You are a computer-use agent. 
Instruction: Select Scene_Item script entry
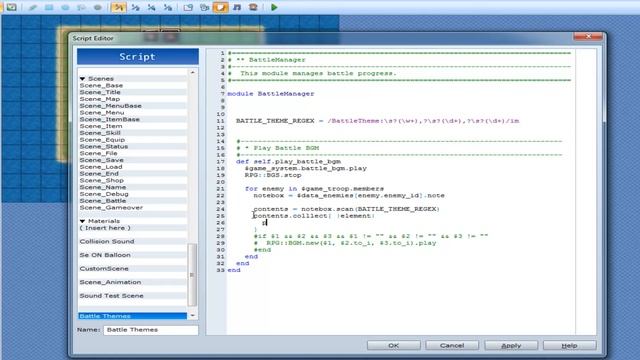(x=133, y=126)
